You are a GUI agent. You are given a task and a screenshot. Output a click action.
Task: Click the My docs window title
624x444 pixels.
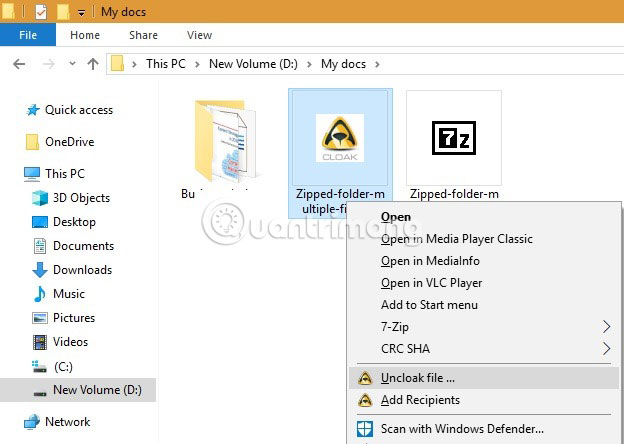(123, 12)
